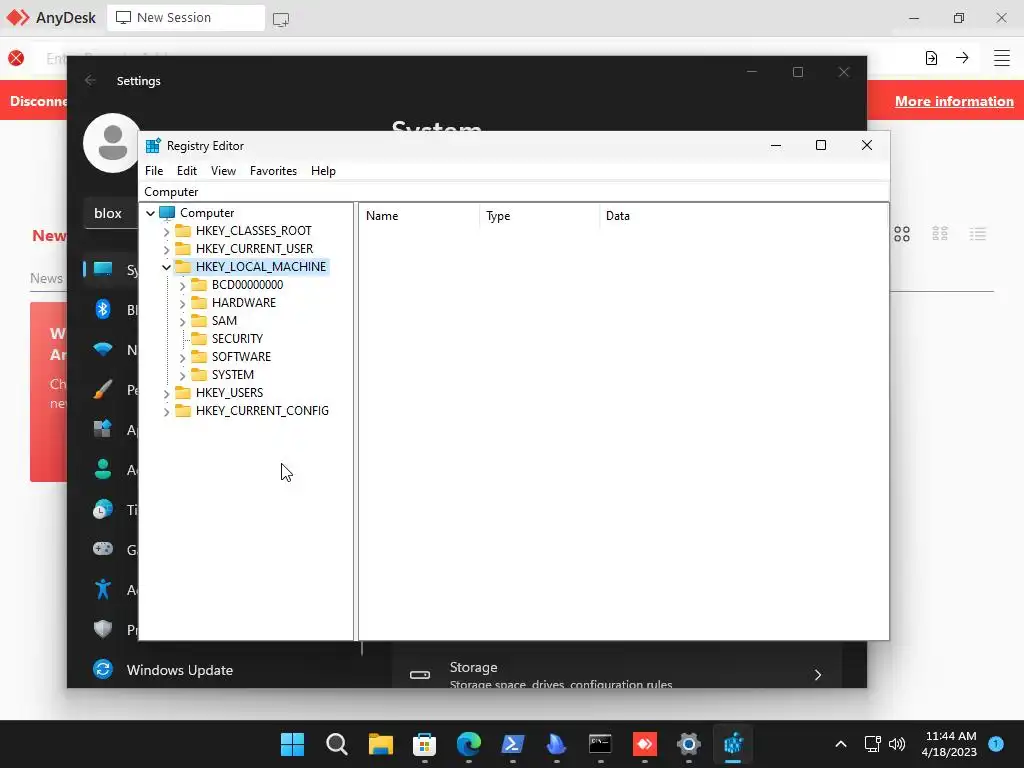Click the user avatar in Settings

[112, 142]
